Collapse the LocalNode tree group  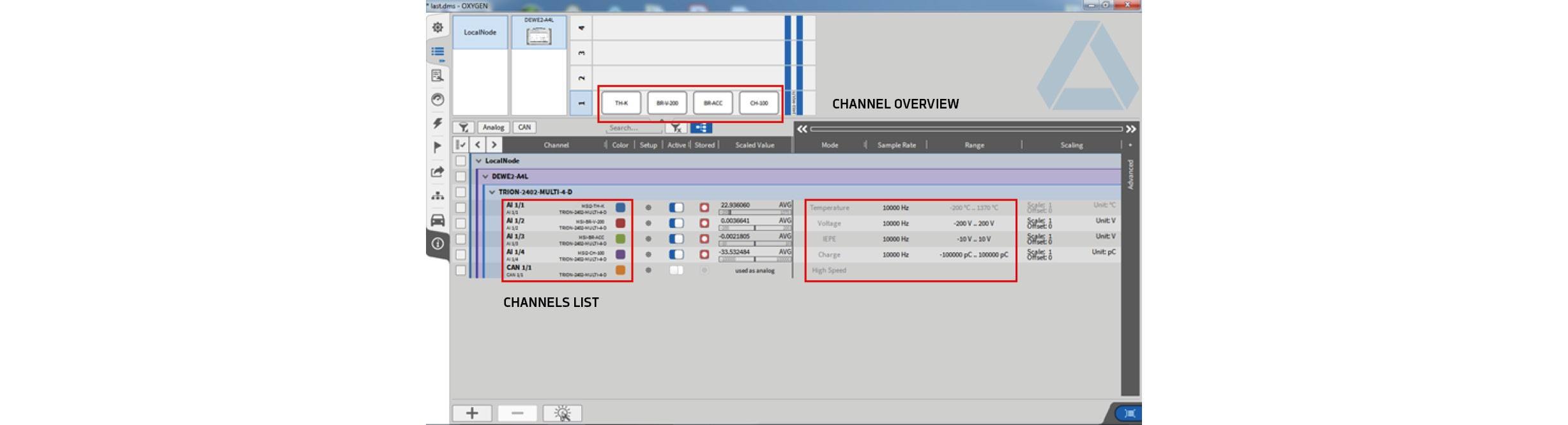pyautogui.click(x=478, y=161)
